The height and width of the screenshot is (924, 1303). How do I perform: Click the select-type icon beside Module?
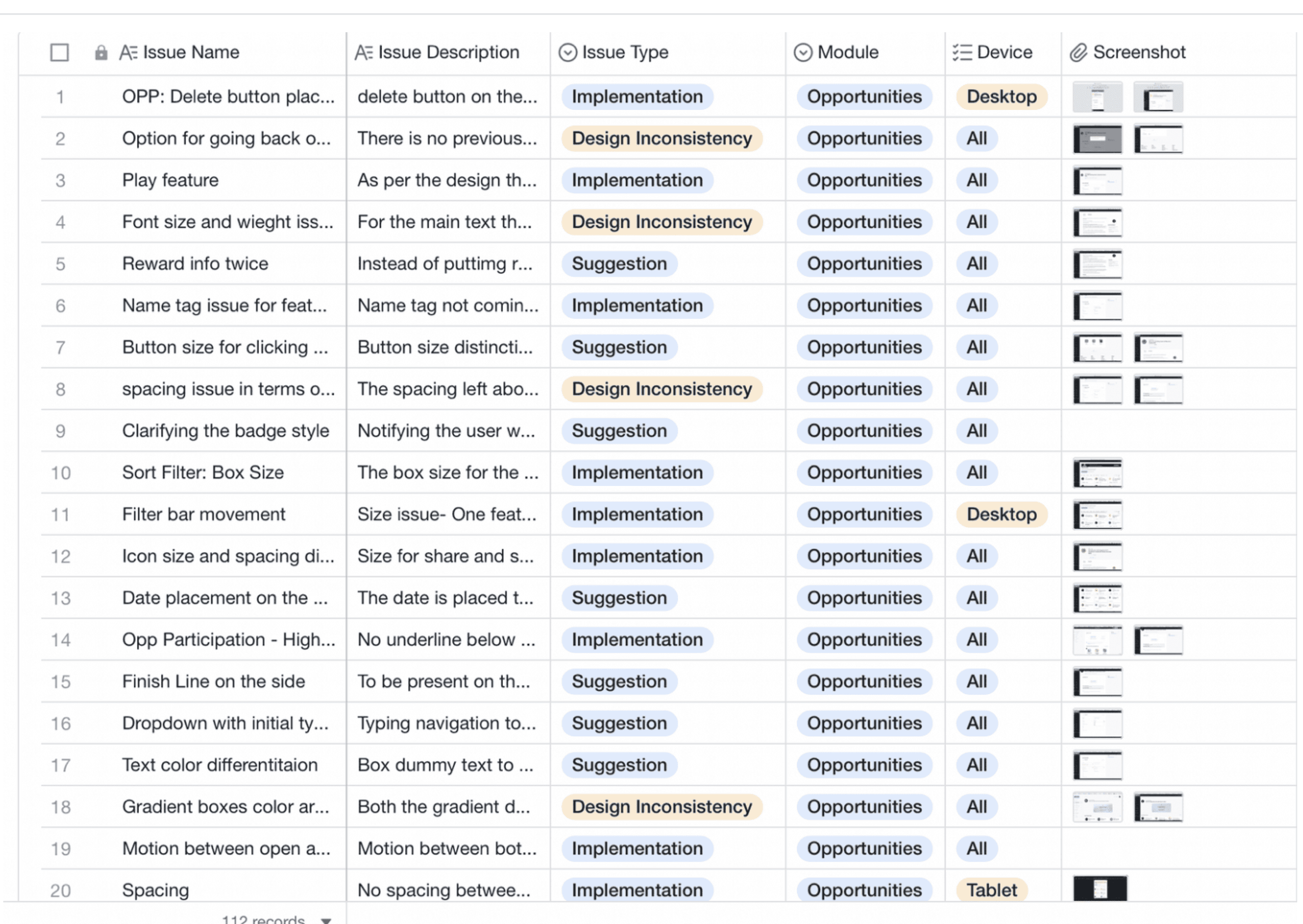tap(803, 52)
